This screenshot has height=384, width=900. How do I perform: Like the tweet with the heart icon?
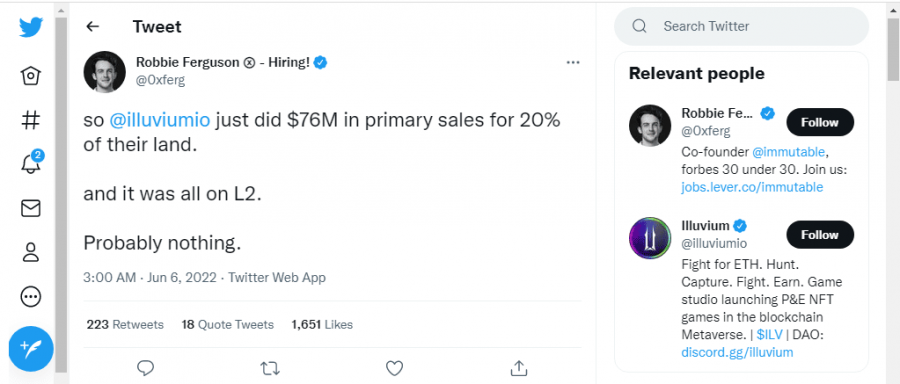click(394, 367)
